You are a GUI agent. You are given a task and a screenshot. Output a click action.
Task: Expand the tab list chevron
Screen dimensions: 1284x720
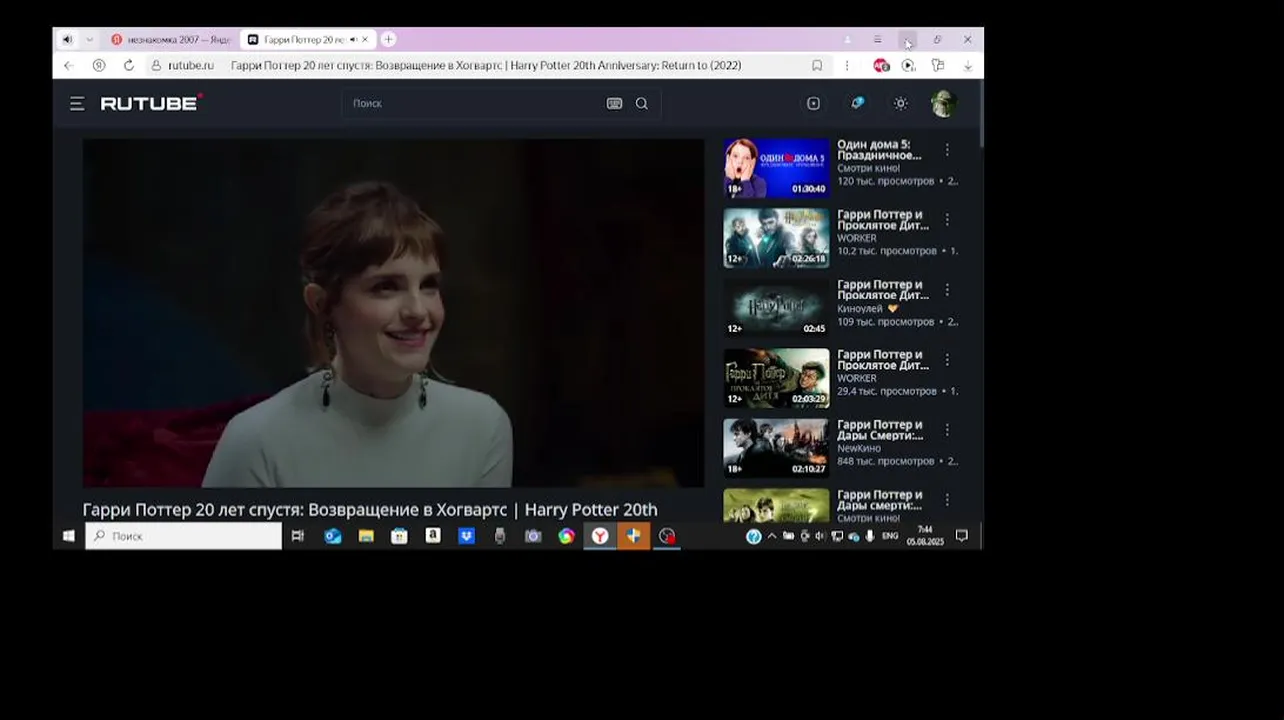point(89,40)
